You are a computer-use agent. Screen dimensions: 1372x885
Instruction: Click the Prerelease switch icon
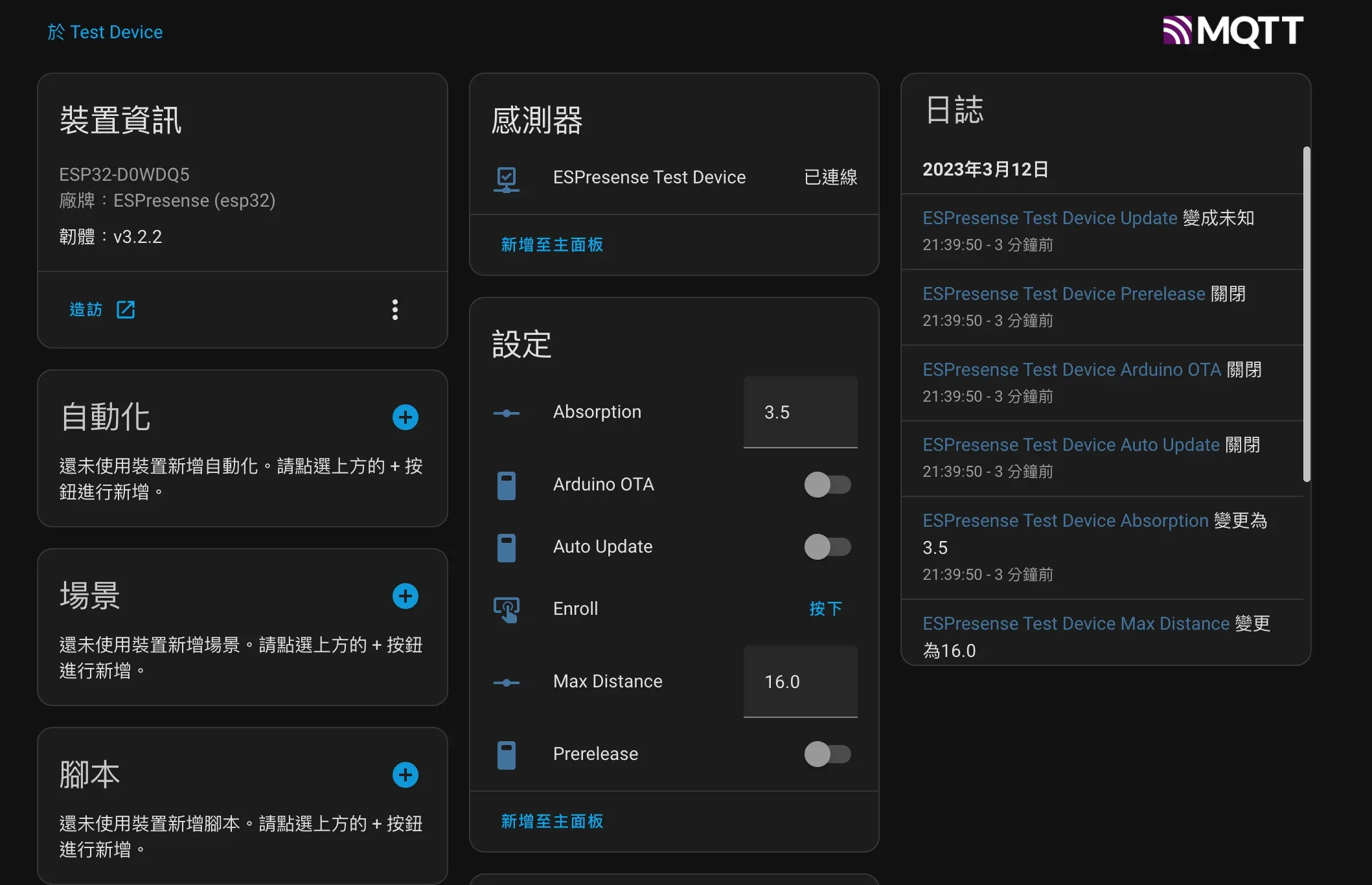(x=507, y=755)
